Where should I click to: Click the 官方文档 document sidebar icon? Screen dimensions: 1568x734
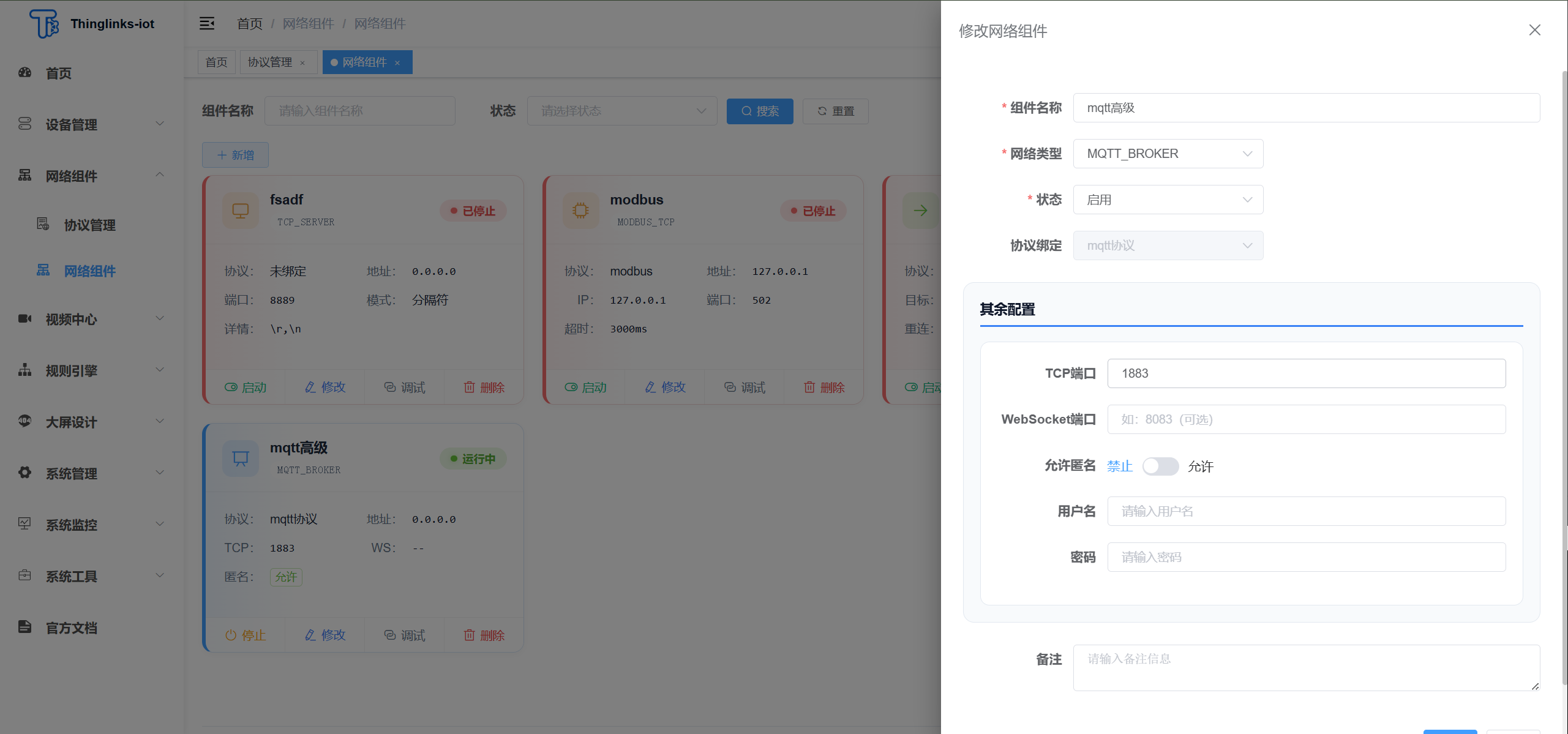[x=24, y=627]
